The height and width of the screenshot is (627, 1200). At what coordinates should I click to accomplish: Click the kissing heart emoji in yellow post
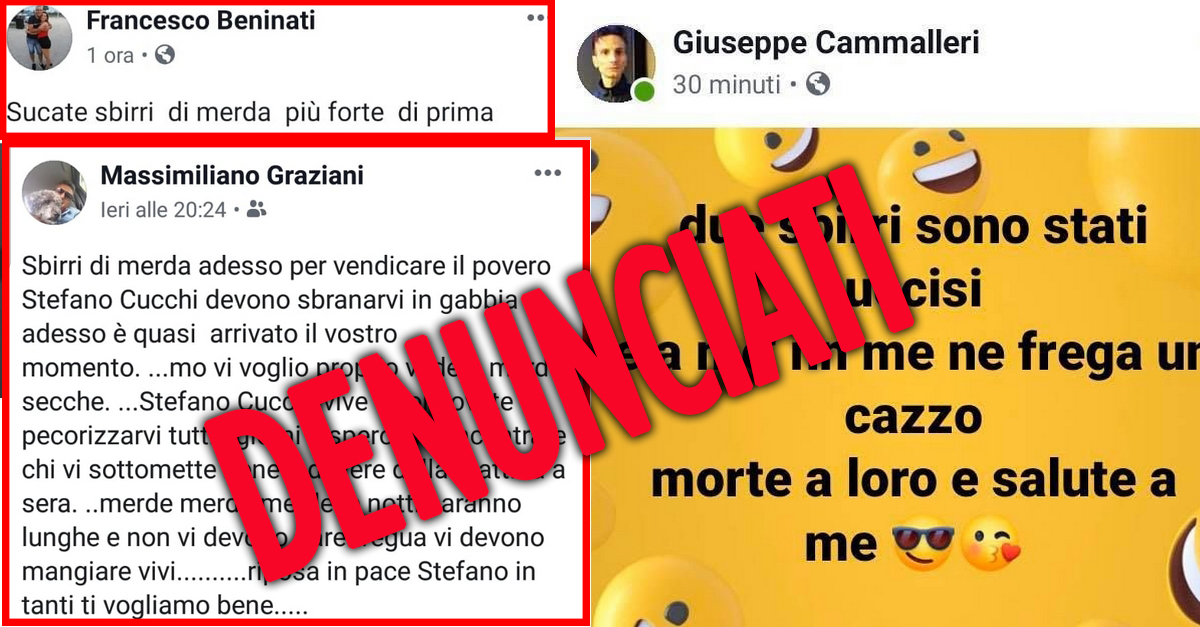point(988,544)
